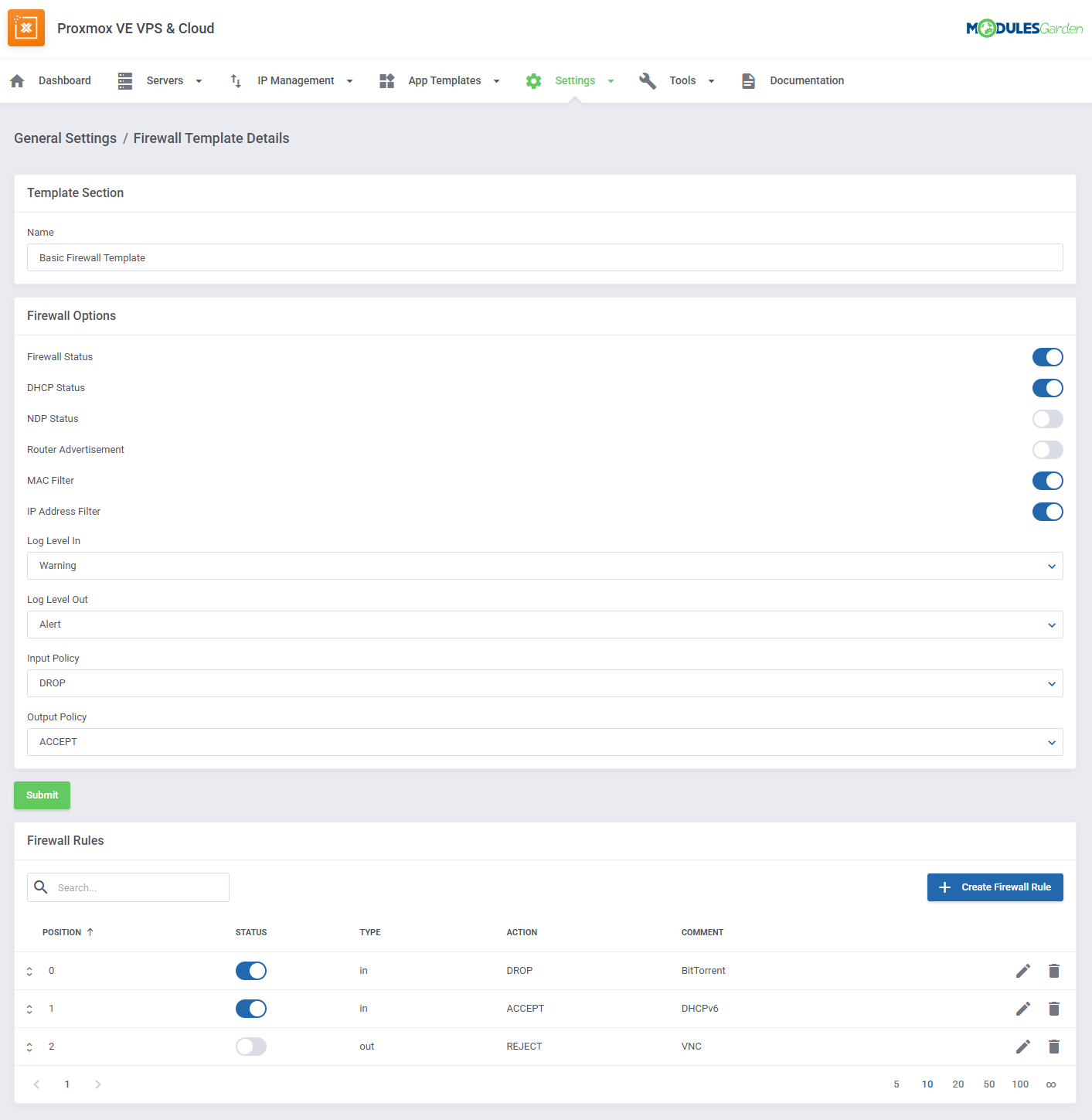Expand the Settings navigation menu
Image resolution: width=1092 pixels, height=1120 pixels.
click(x=611, y=80)
